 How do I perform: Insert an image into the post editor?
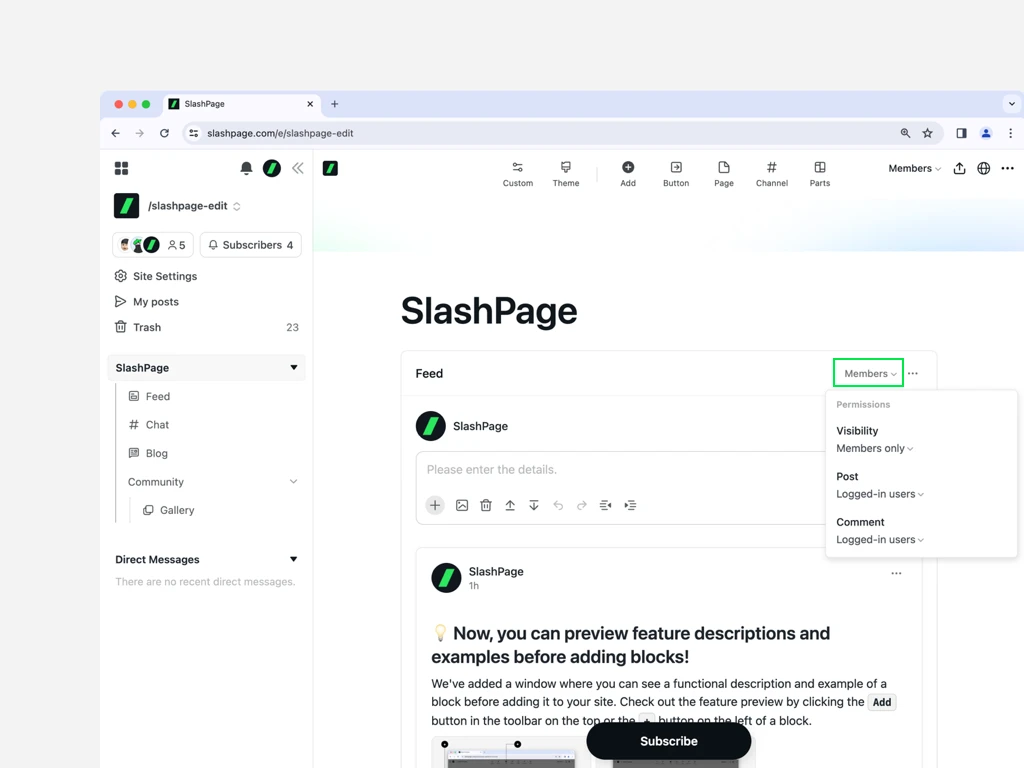click(462, 506)
